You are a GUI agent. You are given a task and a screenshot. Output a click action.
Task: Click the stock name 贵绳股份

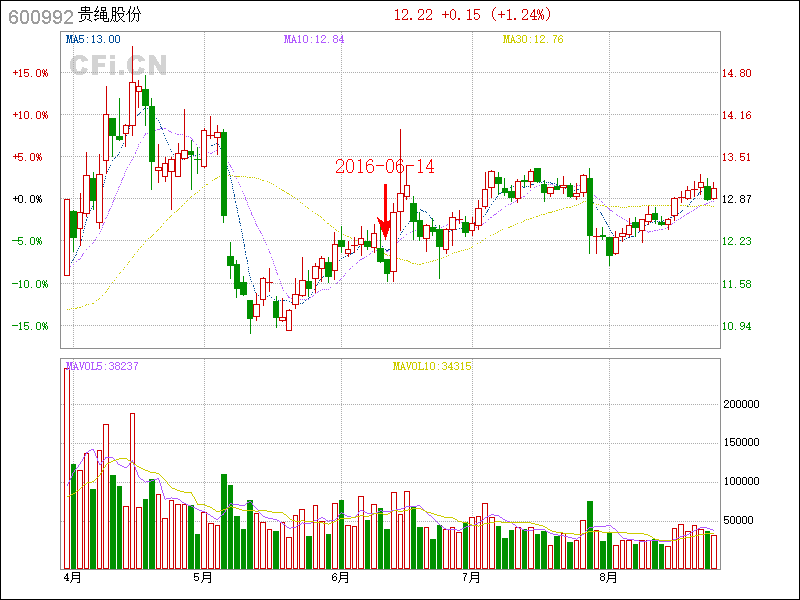coord(109,15)
